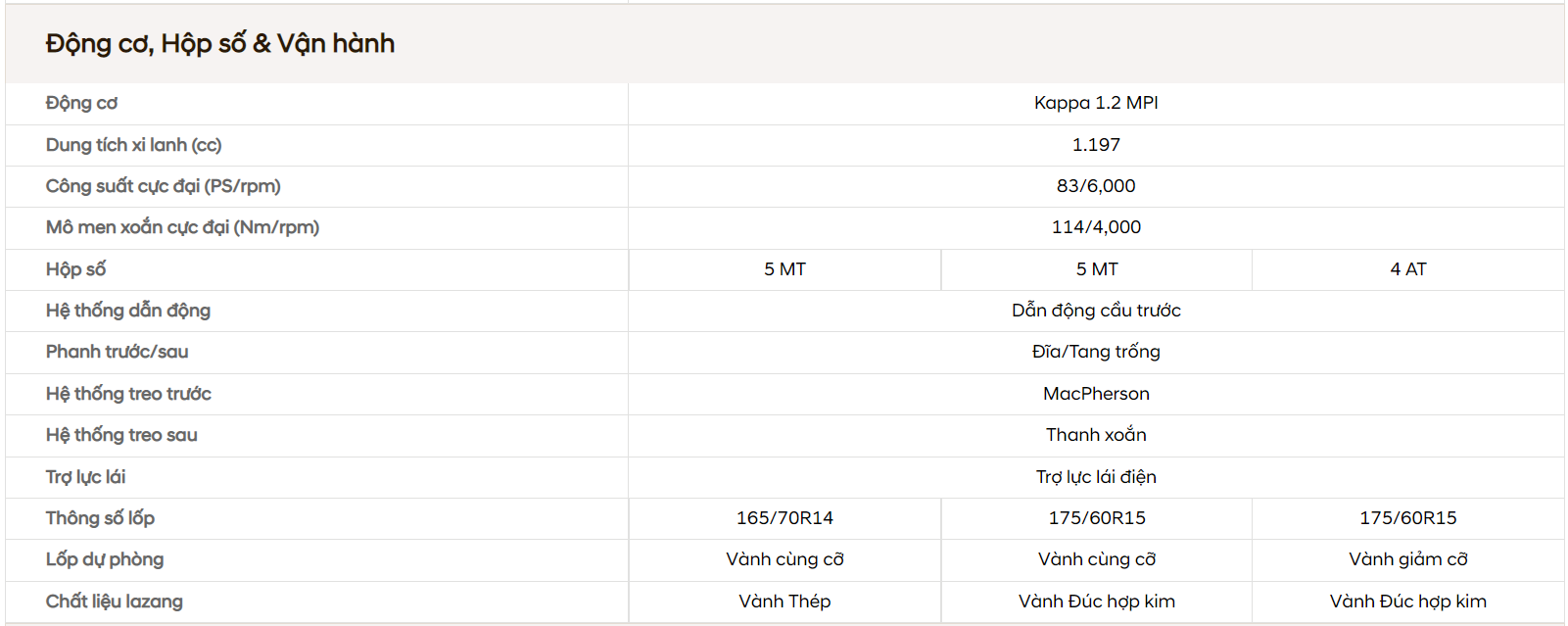Select the 'Công suất cực đại (PS/rpm)' label

point(163,186)
